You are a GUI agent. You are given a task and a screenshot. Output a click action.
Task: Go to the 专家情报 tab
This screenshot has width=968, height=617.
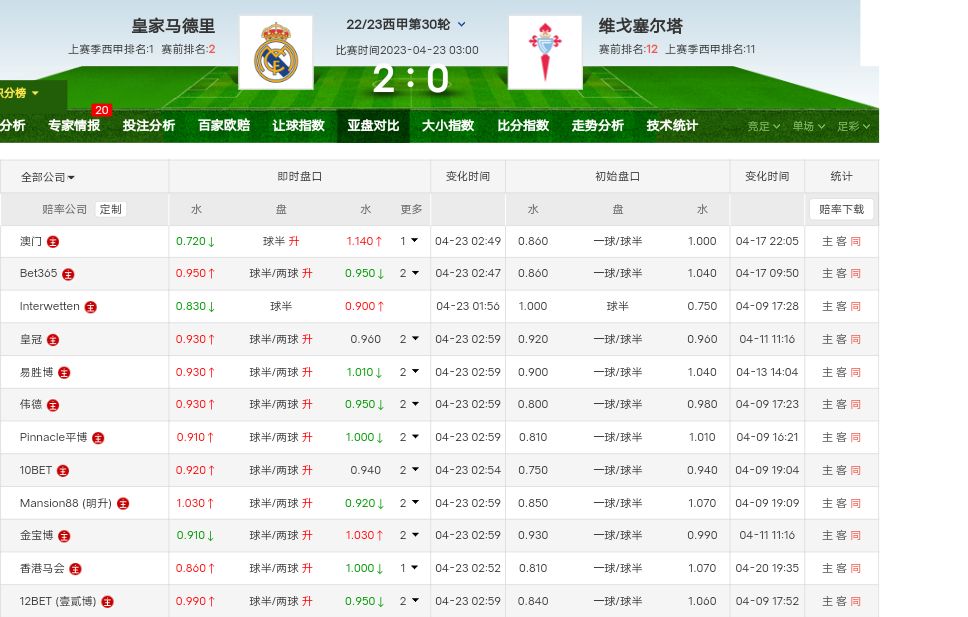tap(74, 126)
